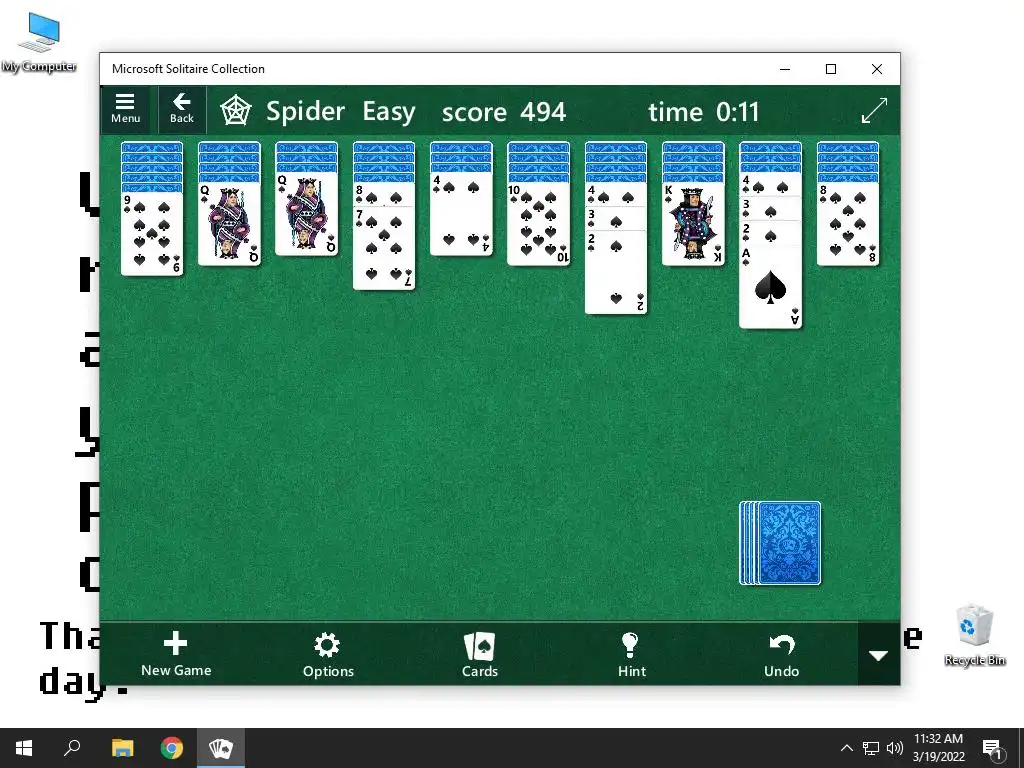Open the network status tray icon
1024x768 pixels.
coord(871,748)
